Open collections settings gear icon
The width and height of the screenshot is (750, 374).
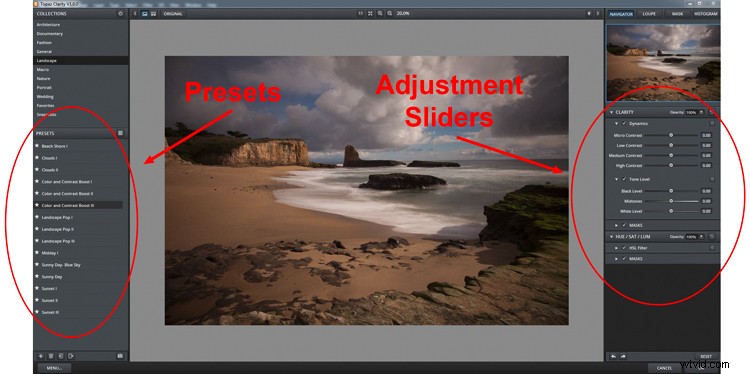coord(121,14)
